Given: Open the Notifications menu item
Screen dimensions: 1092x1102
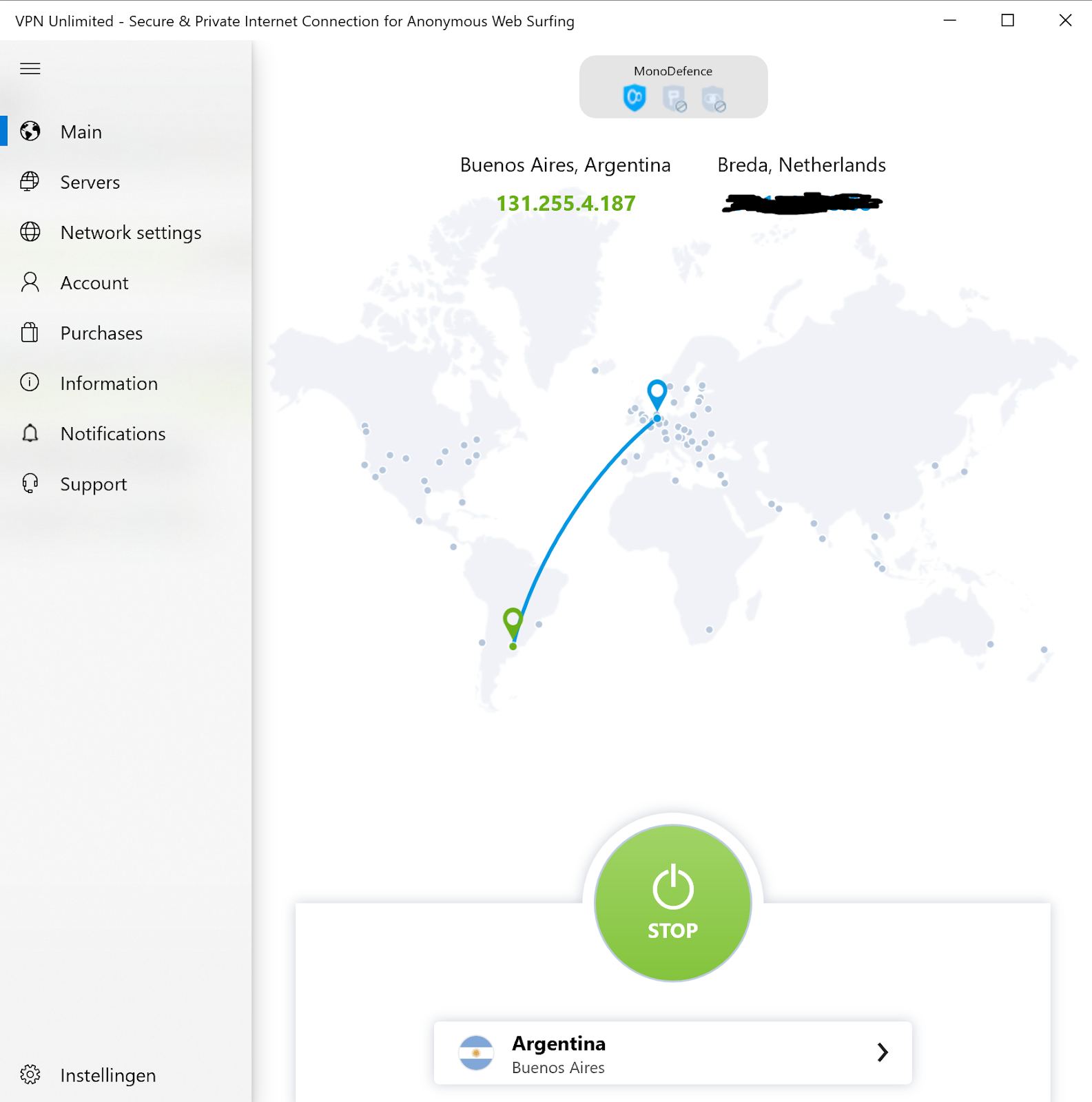Looking at the screenshot, I should tap(126, 433).
